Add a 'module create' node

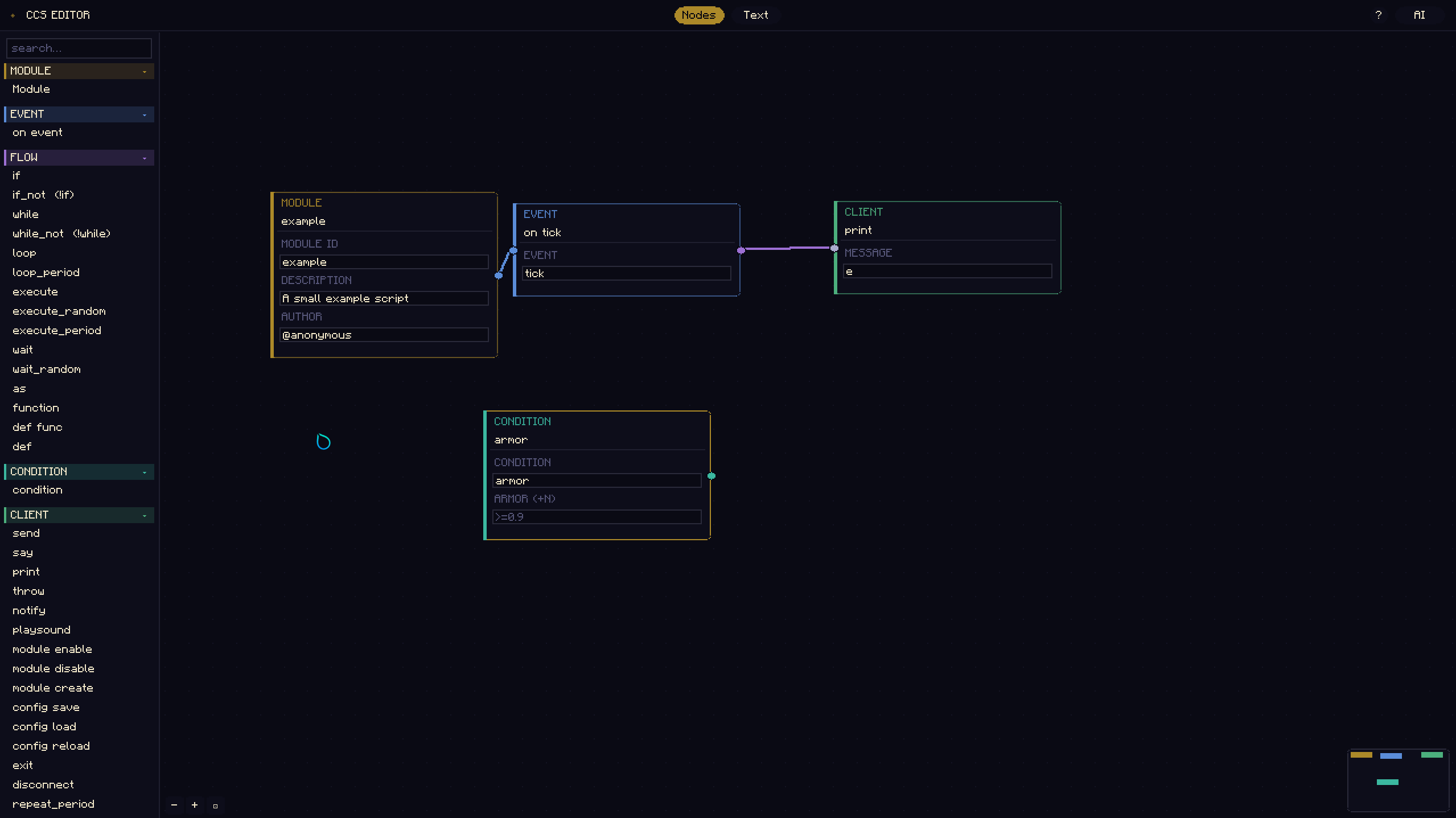point(79,688)
